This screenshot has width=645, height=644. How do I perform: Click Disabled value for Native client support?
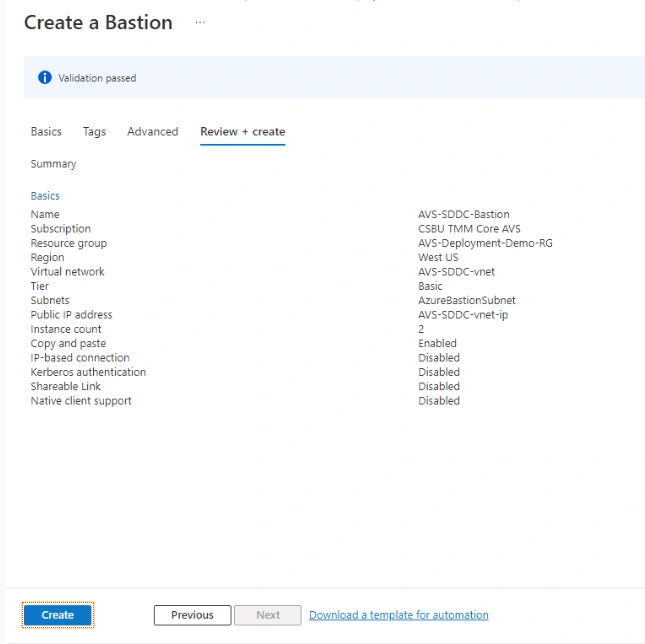pyautogui.click(x=439, y=401)
